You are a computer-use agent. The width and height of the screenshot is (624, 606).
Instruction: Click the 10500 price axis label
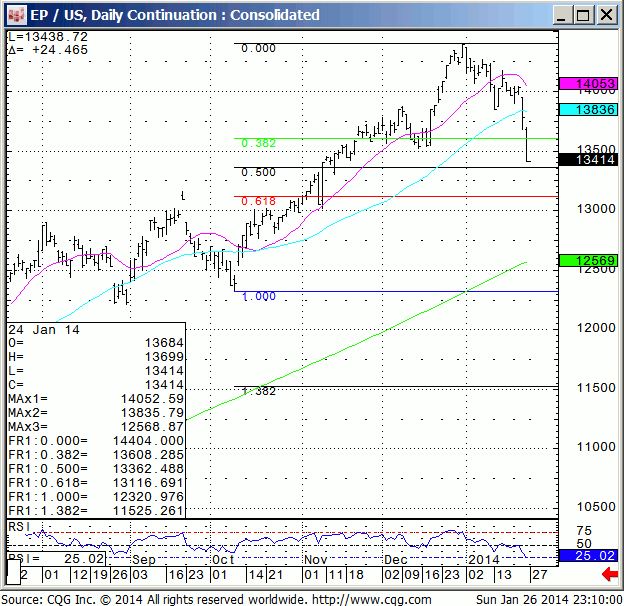tap(596, 507)
